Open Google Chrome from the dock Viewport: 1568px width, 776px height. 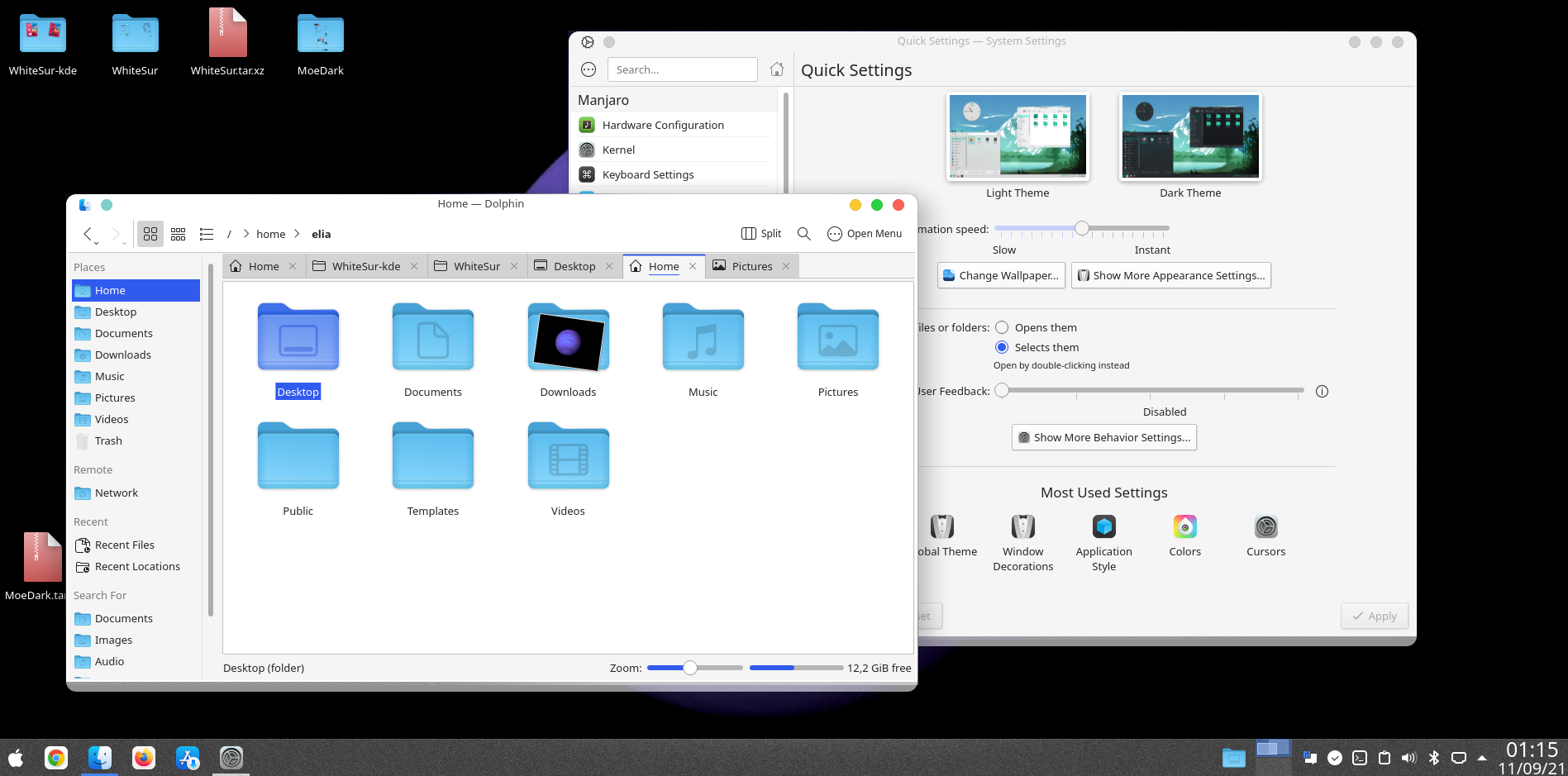(56, 758)
